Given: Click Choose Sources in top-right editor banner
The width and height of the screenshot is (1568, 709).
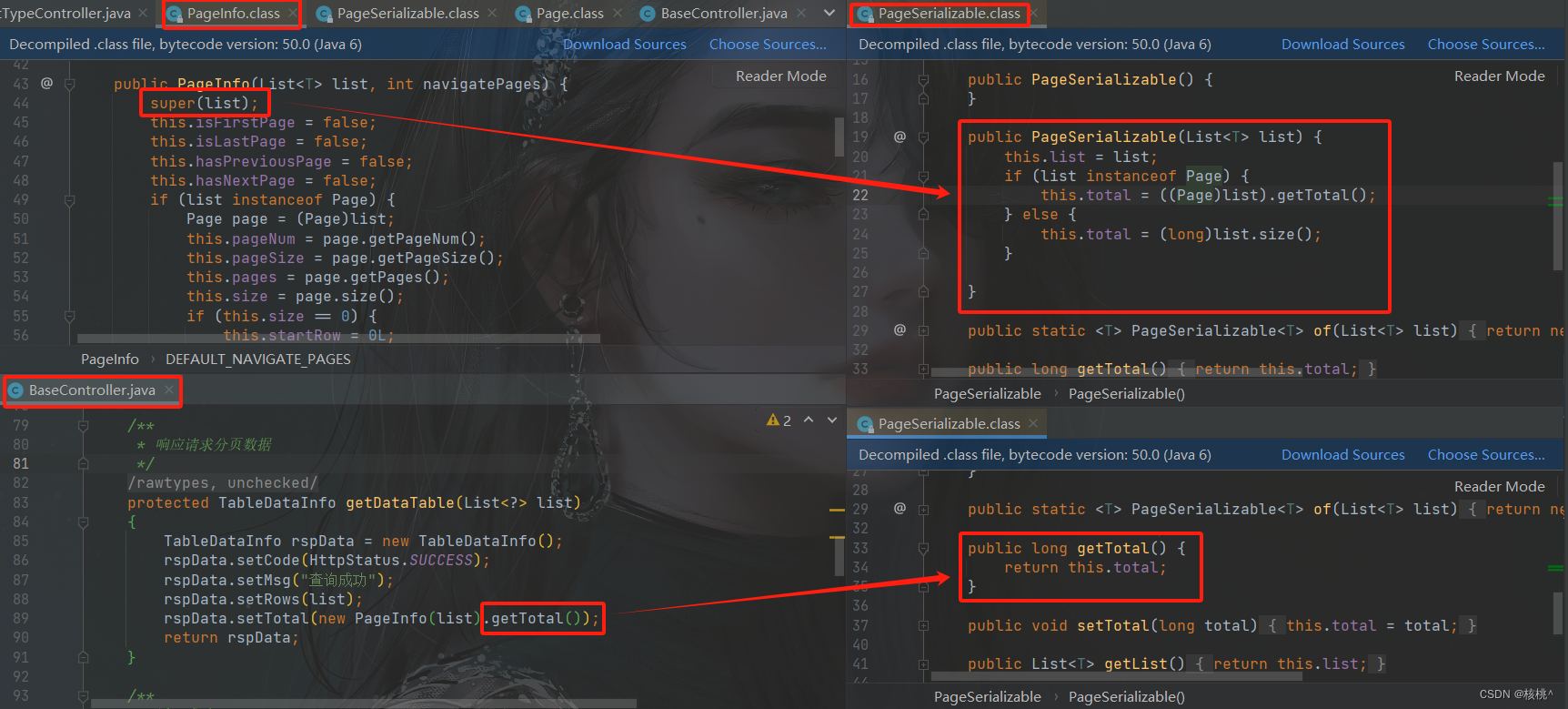Looking at the screenshot, I should pyautogui.click(x=1486, y=45).
